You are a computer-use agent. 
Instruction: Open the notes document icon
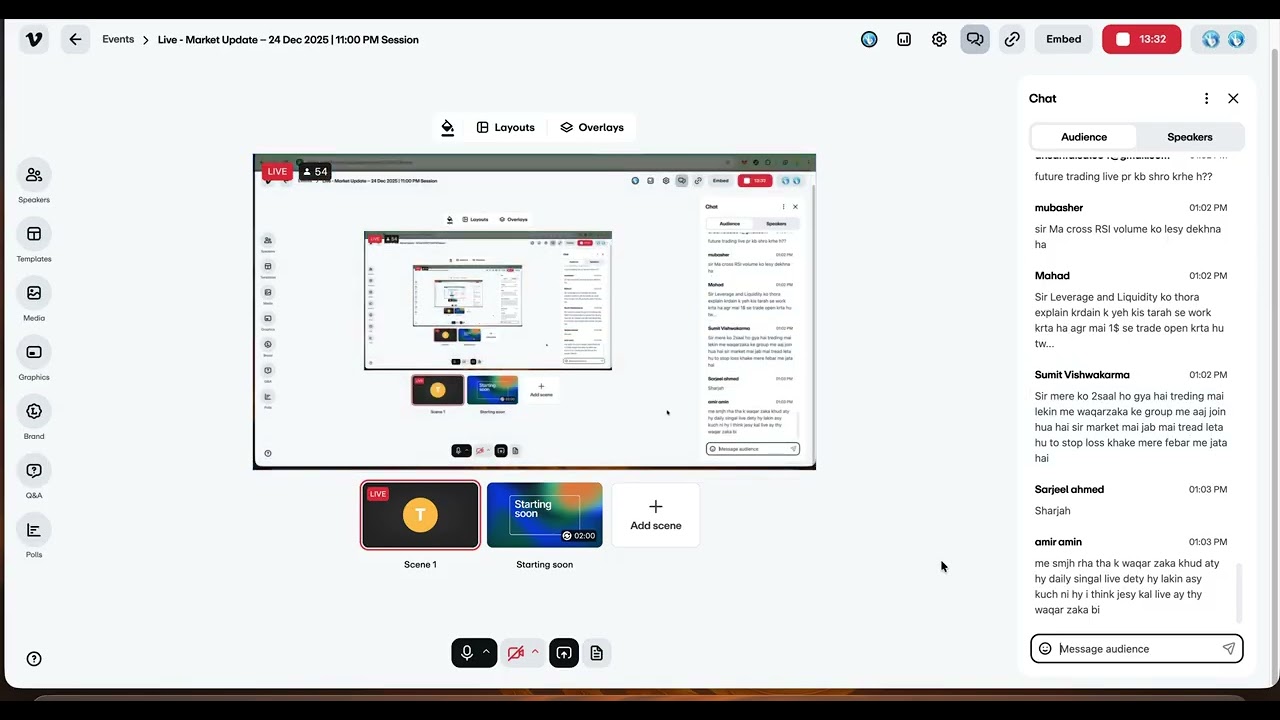tap(597, 653)
